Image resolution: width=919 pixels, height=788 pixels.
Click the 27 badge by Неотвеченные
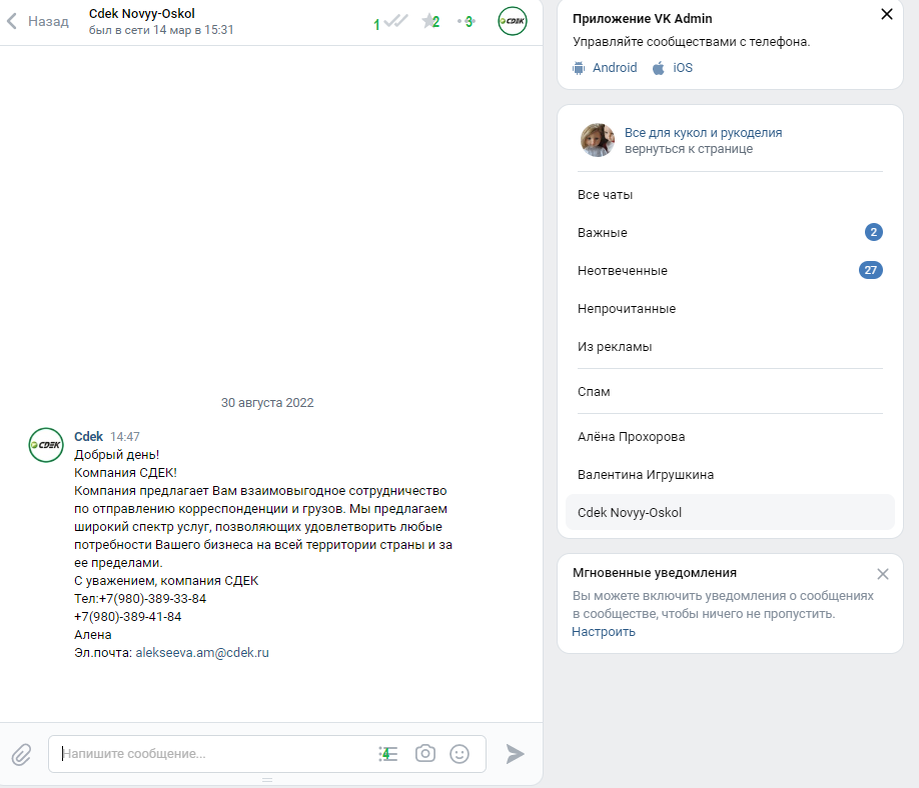point(871,270)
